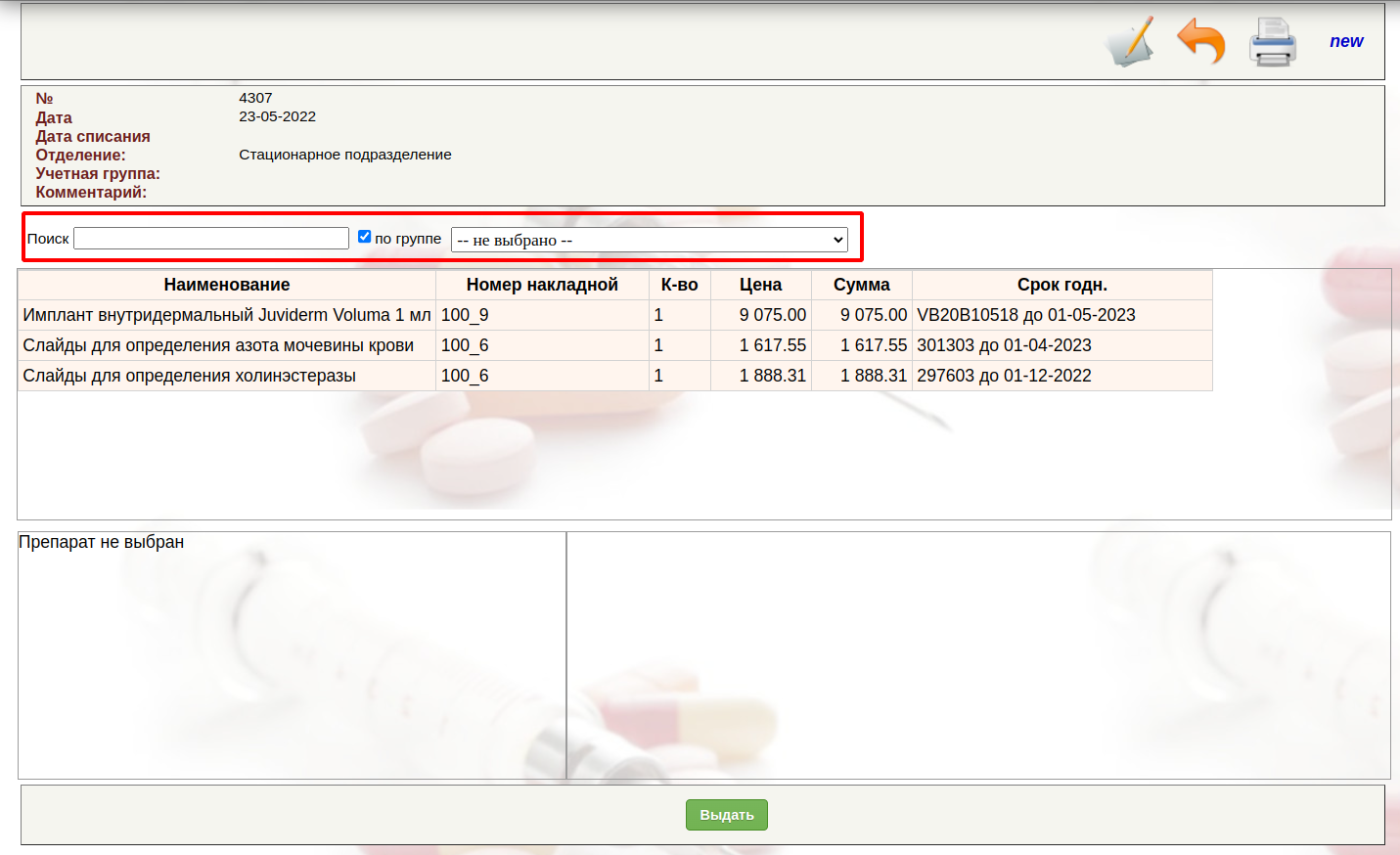Click the orange back arrow icon

click(x=1200, y=42)
